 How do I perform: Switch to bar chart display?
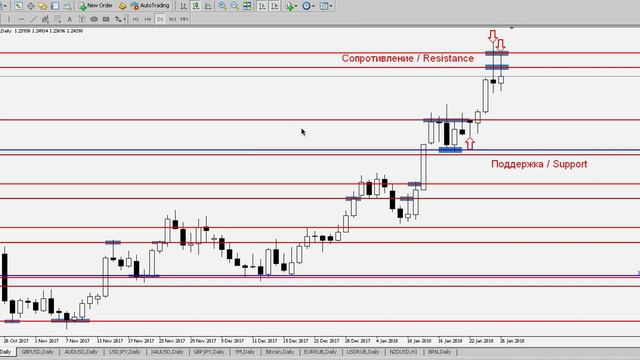coord(184,6)
